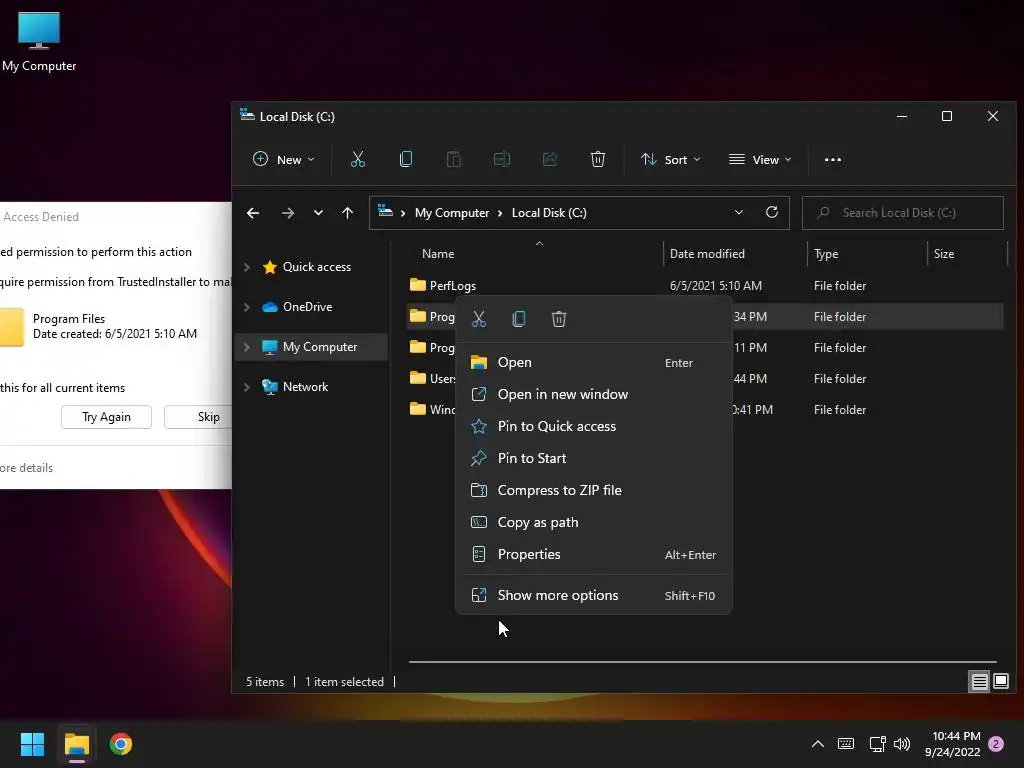Expand the Quick access tree node
The height and width of the screenshot is (768, 1024).
coord(247,267)
